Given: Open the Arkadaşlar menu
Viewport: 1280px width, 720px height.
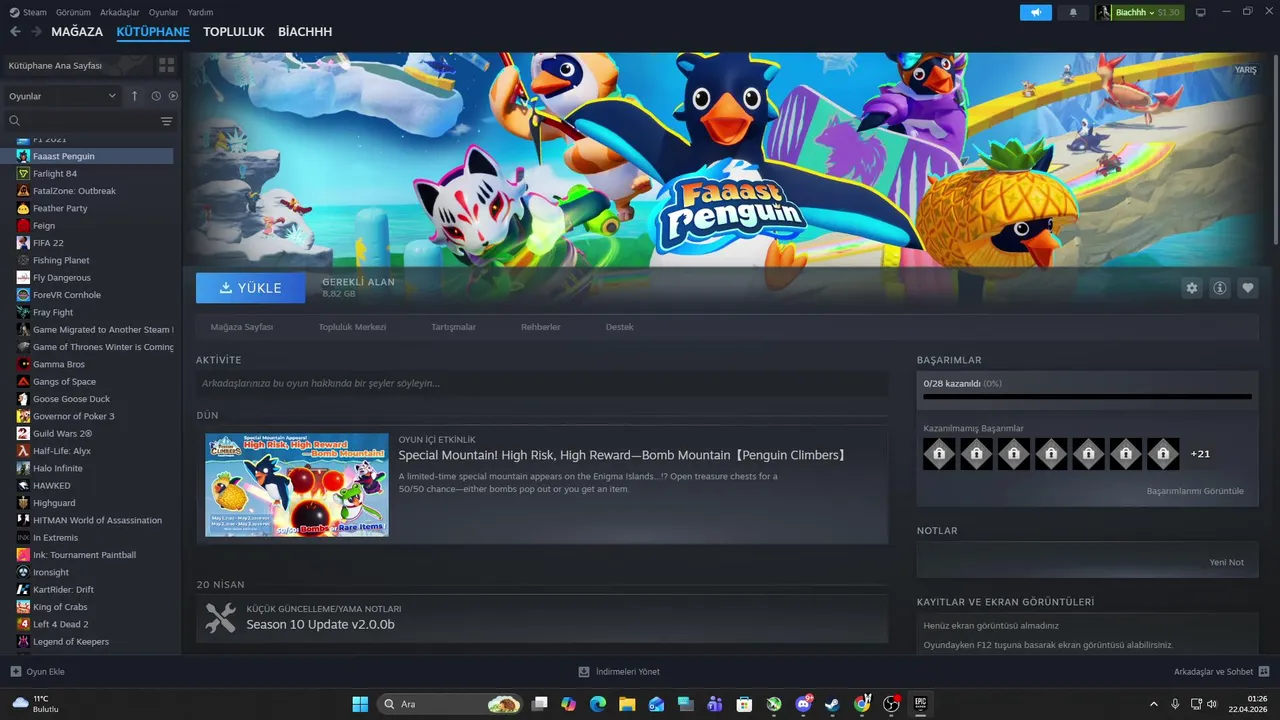Looking at the screenshot, I should point(120,12).
